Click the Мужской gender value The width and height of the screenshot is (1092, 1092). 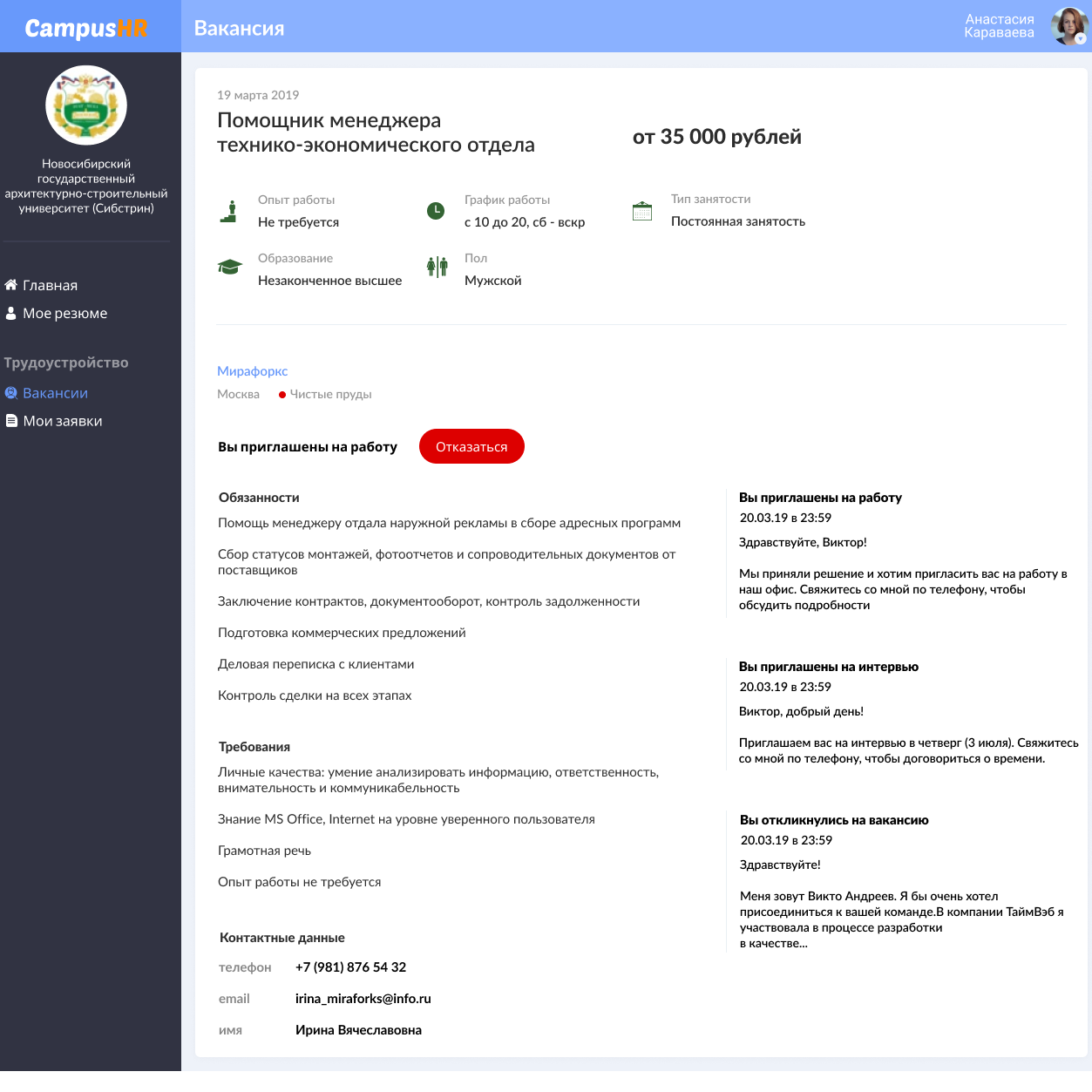pos(493,281)
